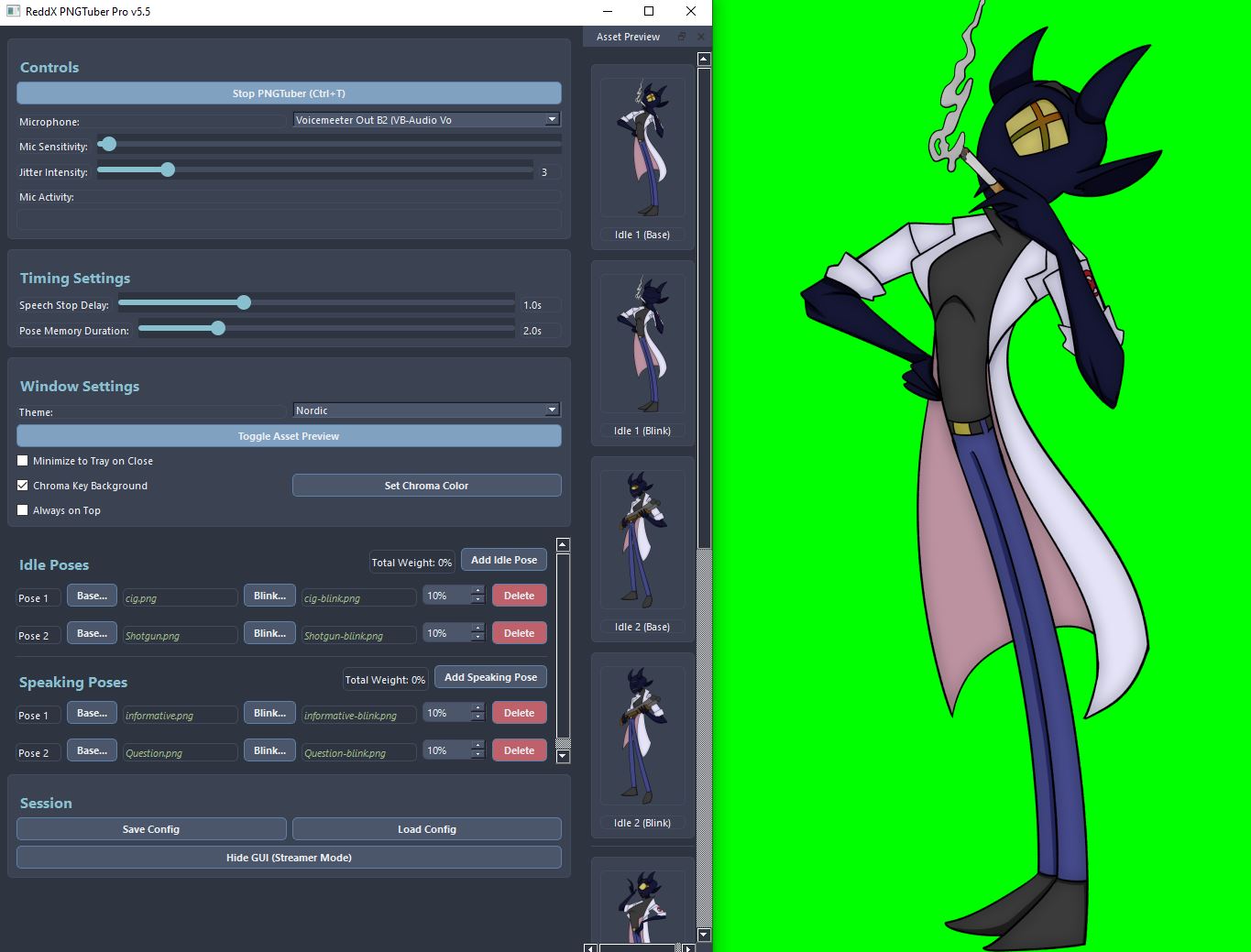Click Hide GUI (Streamer Mode) button
This screenshot has width=1251, height=952.
289,858
